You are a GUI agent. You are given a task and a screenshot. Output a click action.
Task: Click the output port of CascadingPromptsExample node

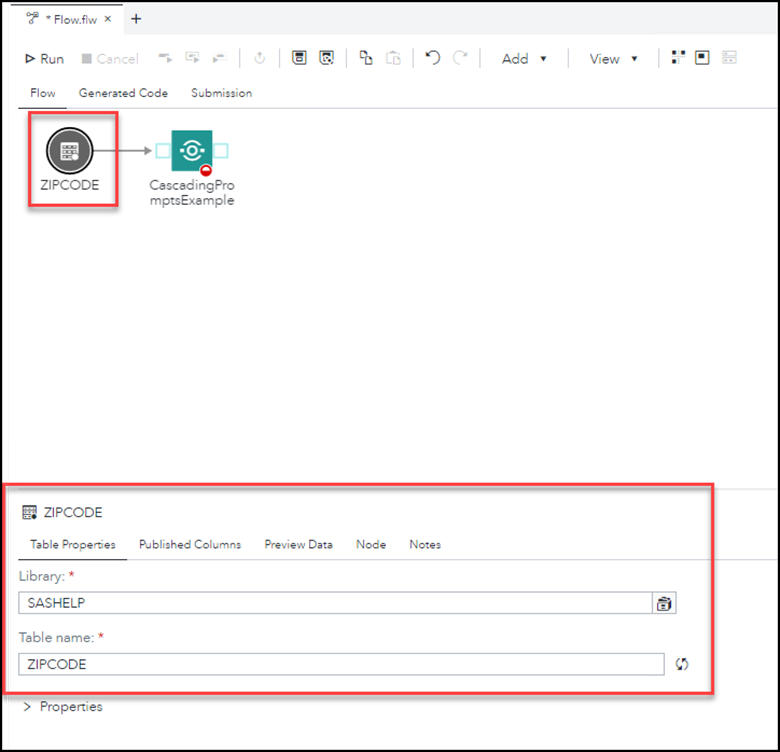click(x=221, y=151)
